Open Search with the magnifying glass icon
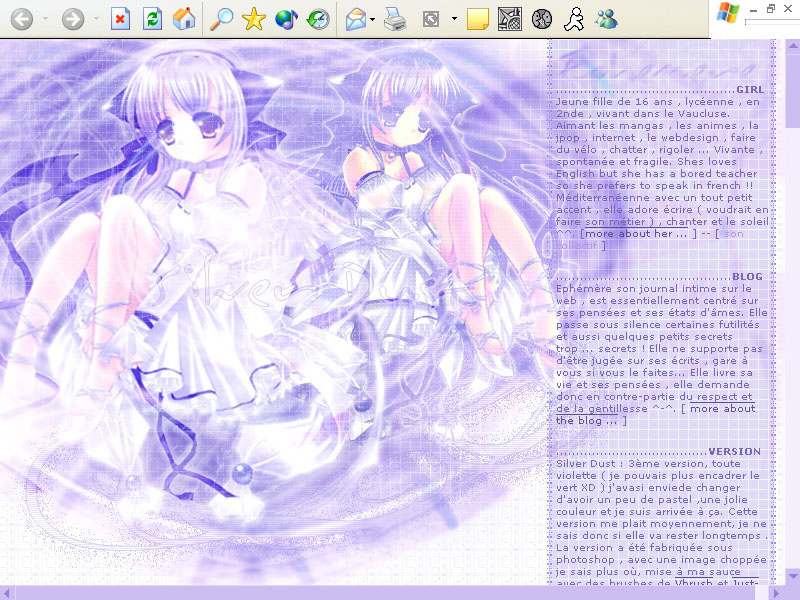 point(221,19)
